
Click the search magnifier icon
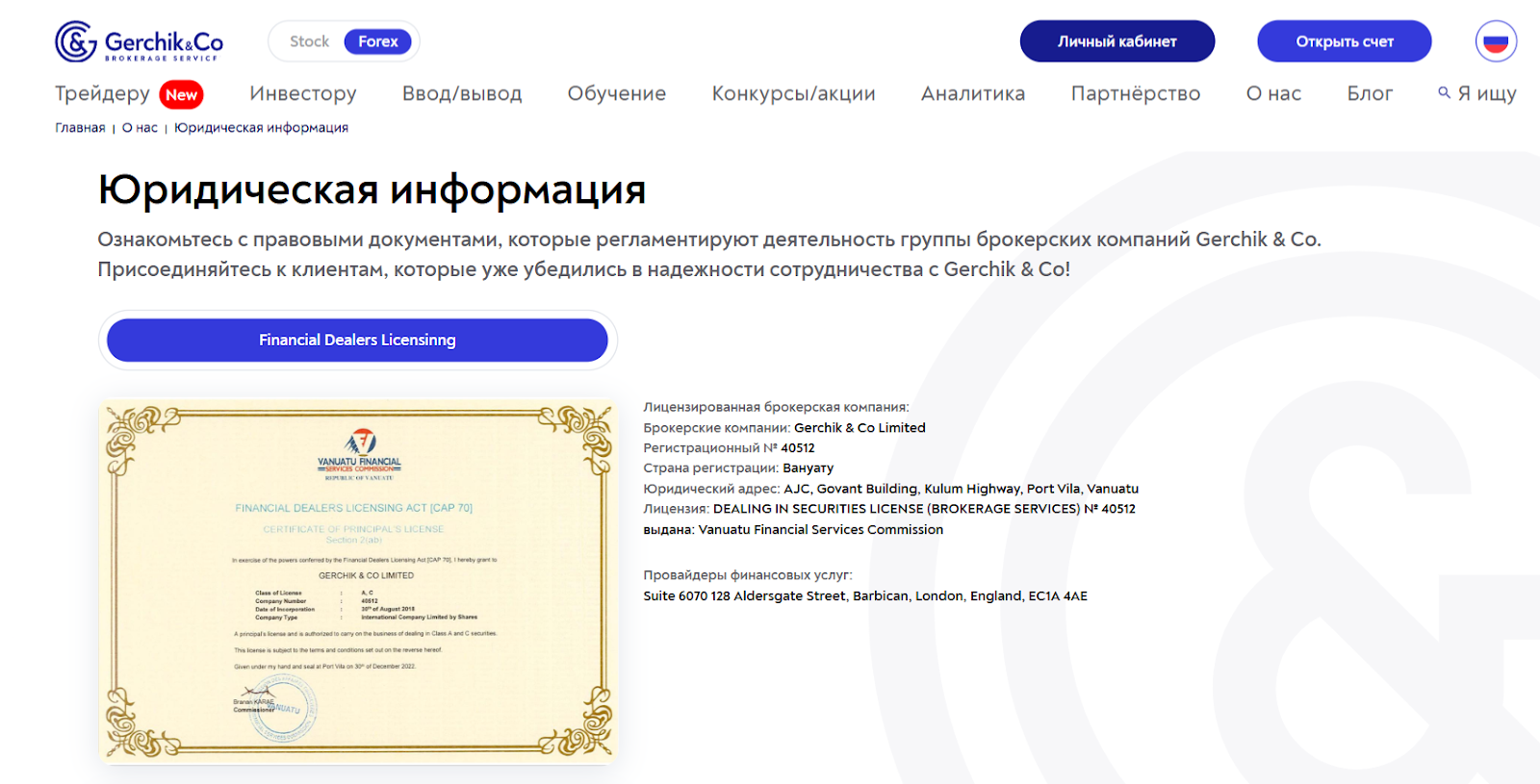click(x=1444, y=92)
